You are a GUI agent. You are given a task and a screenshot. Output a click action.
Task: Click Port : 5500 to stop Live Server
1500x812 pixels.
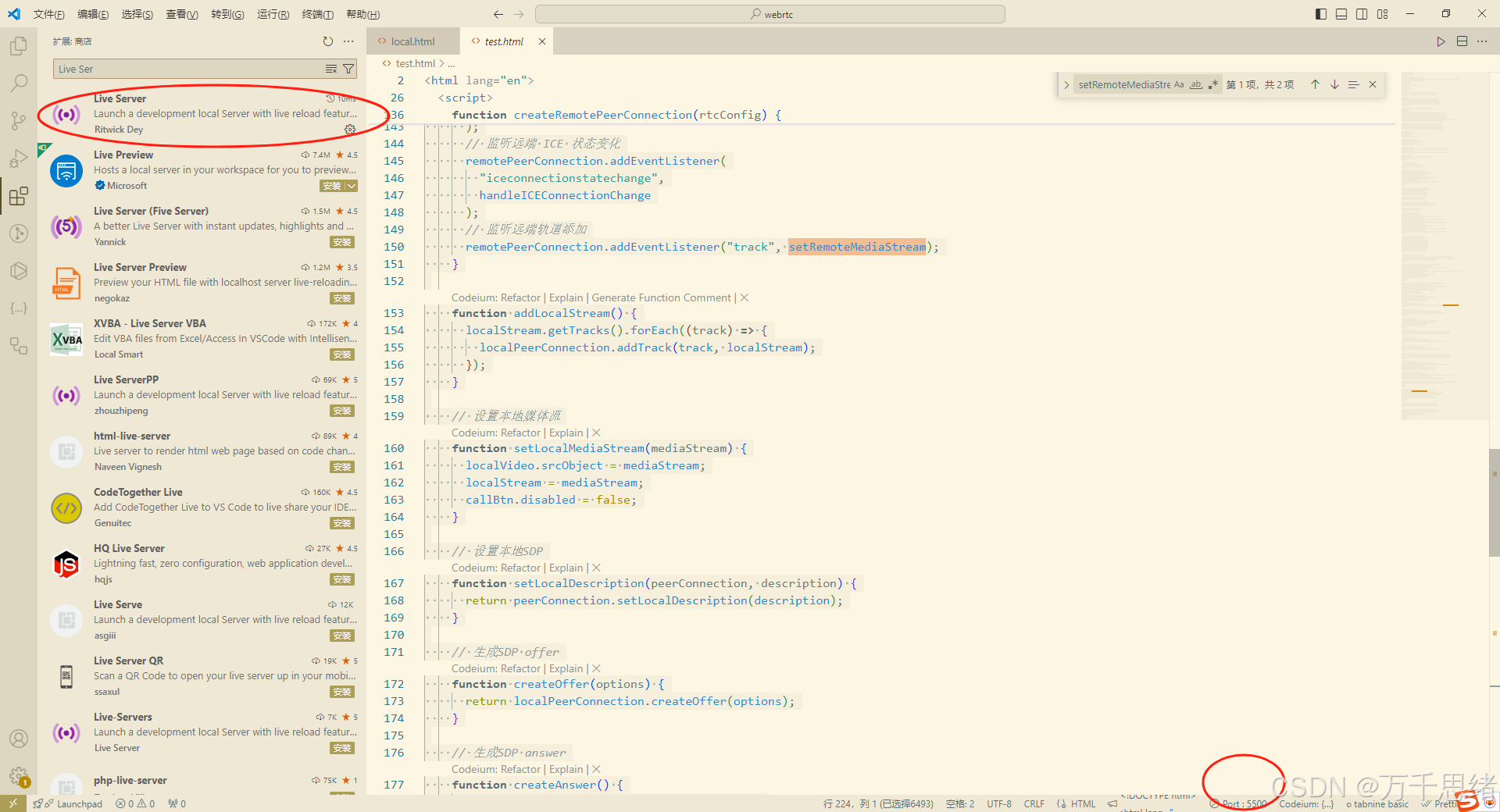tap(1238, 803)
